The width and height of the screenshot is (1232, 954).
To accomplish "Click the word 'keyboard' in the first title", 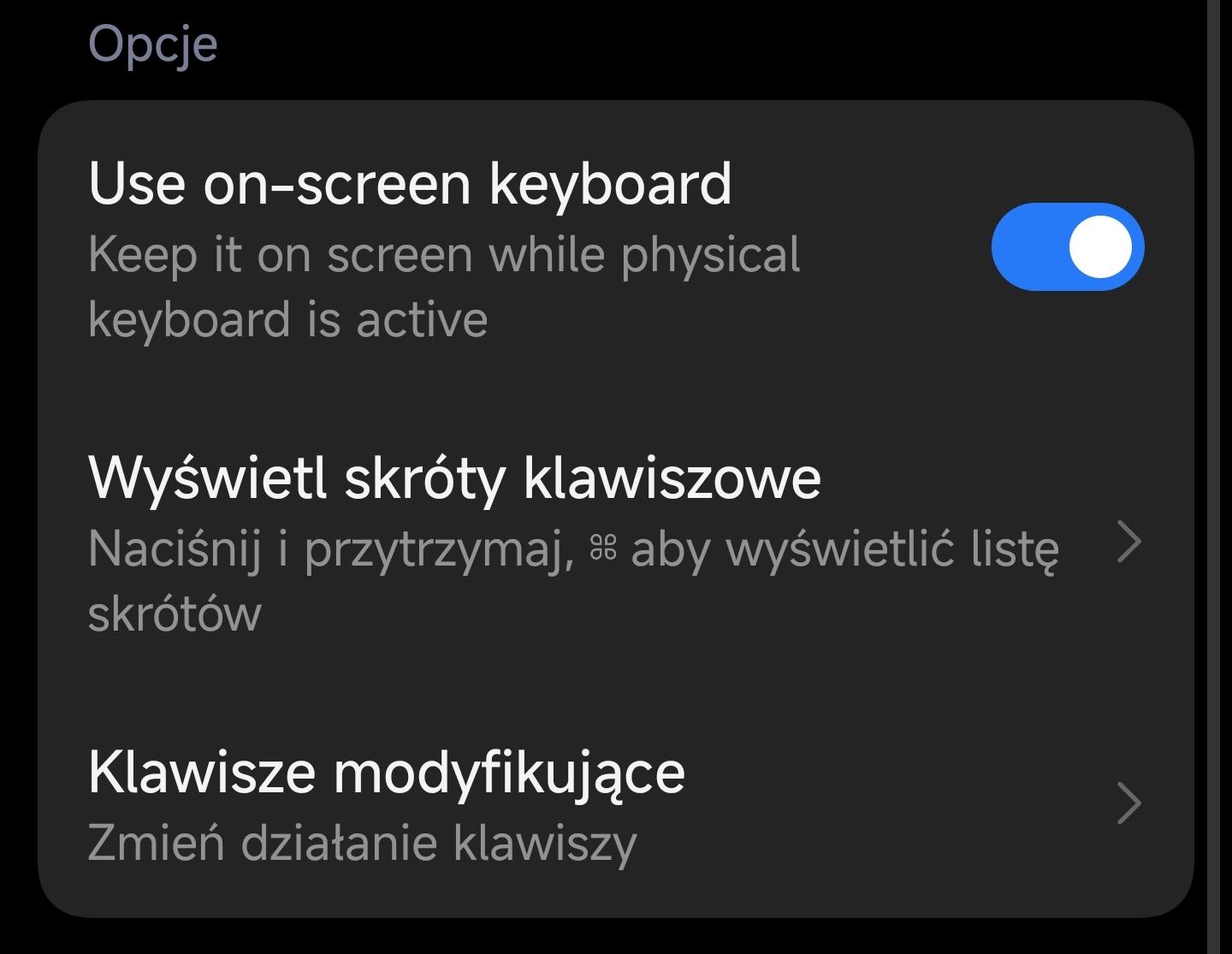I will point(610,183).
